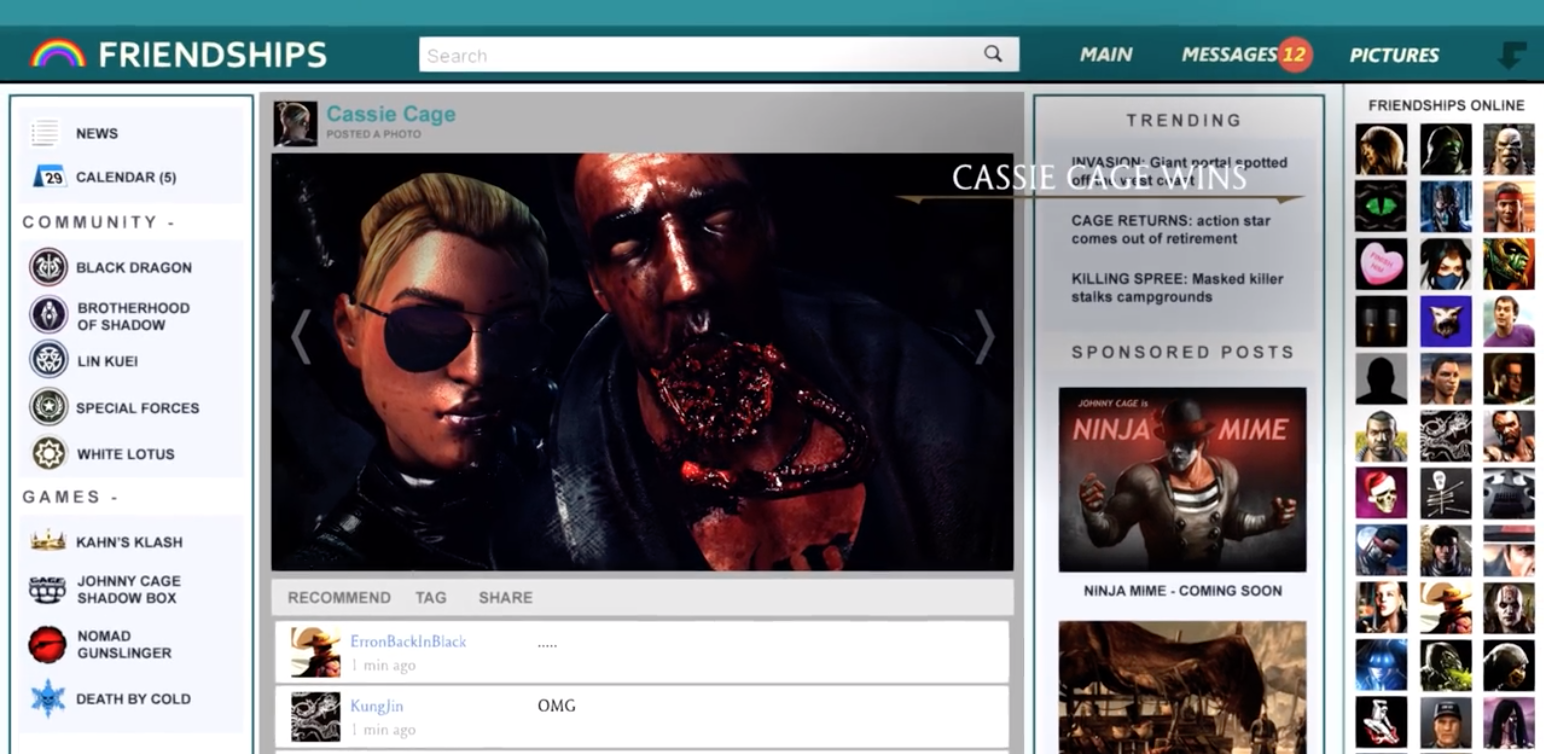
Task: Click ErronBackInBlack's comment avatar
Action: coord(315,652)
